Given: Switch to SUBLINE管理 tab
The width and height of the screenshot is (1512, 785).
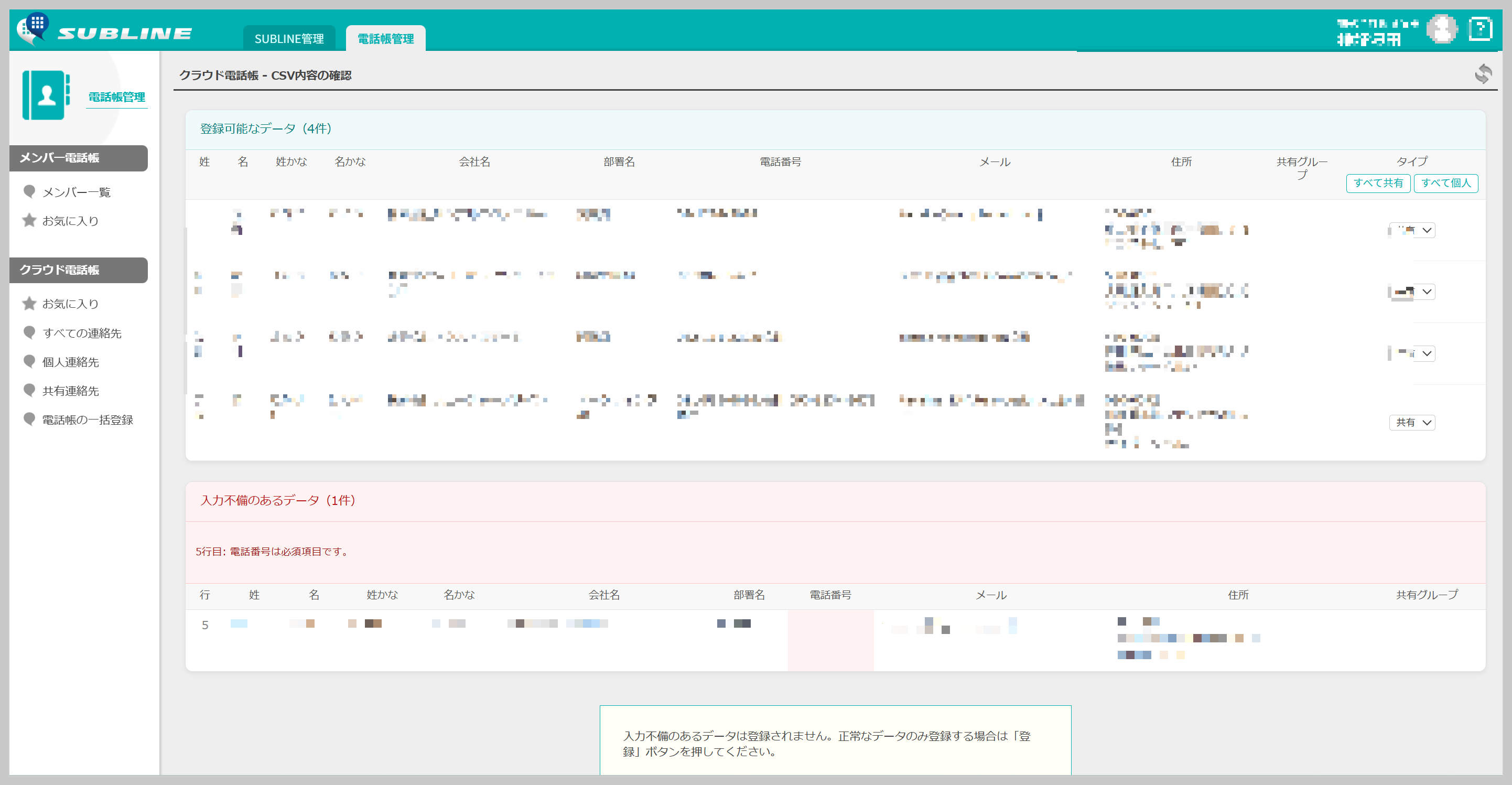Looking at the screenshot, I should click(289, 39).
